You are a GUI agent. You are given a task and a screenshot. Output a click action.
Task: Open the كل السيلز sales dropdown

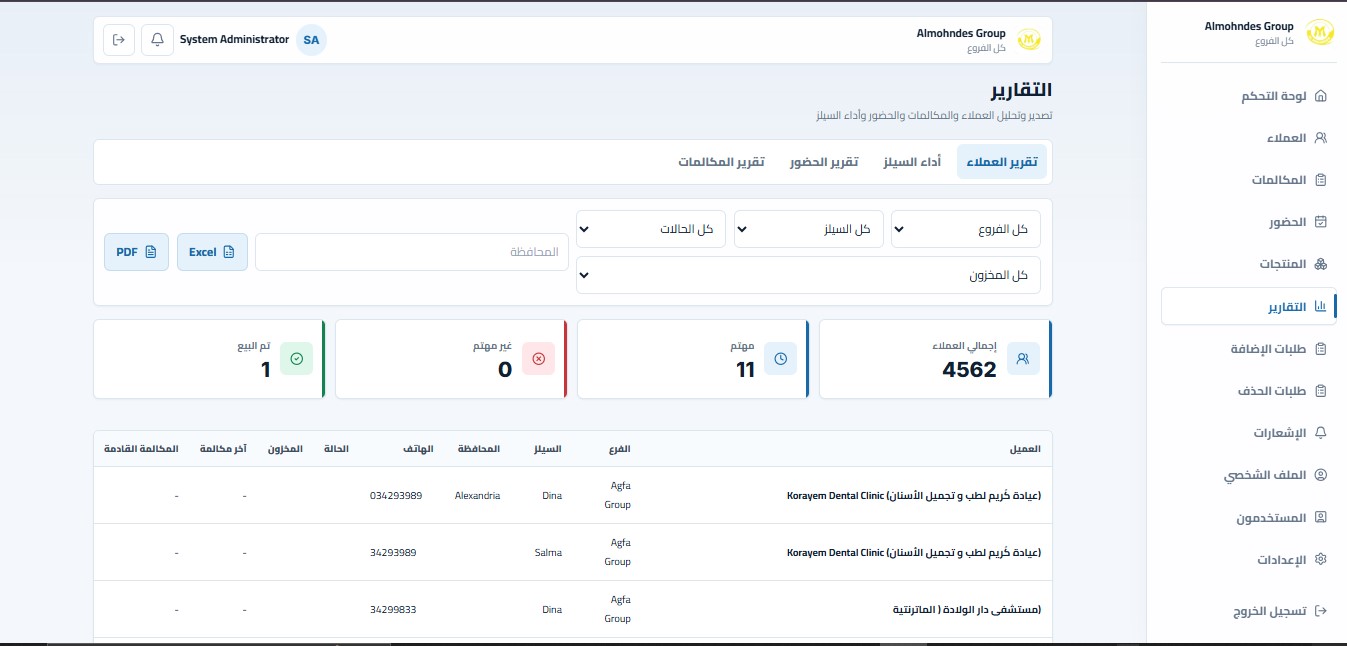click(x=809, y=229)
